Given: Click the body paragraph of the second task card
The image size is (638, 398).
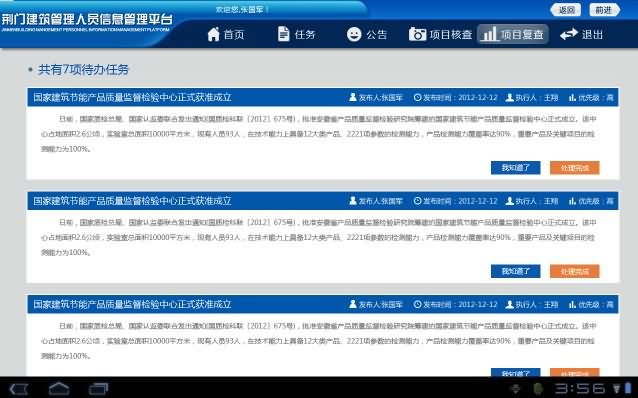Looking at the screenshot, I should pyautogui.click(x=318, y=237).
